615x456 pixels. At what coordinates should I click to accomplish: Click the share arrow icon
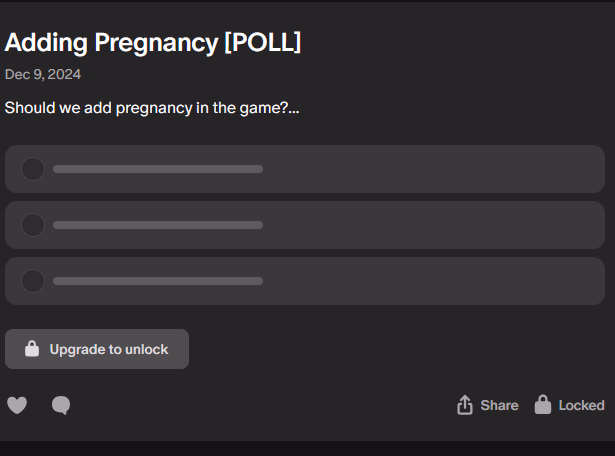click(465, 405)
